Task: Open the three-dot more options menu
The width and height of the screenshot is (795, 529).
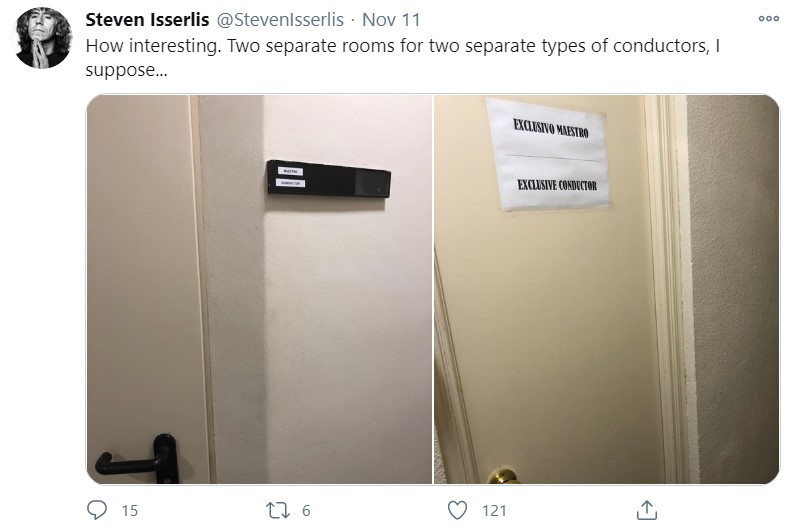Action: pos(768,19)
